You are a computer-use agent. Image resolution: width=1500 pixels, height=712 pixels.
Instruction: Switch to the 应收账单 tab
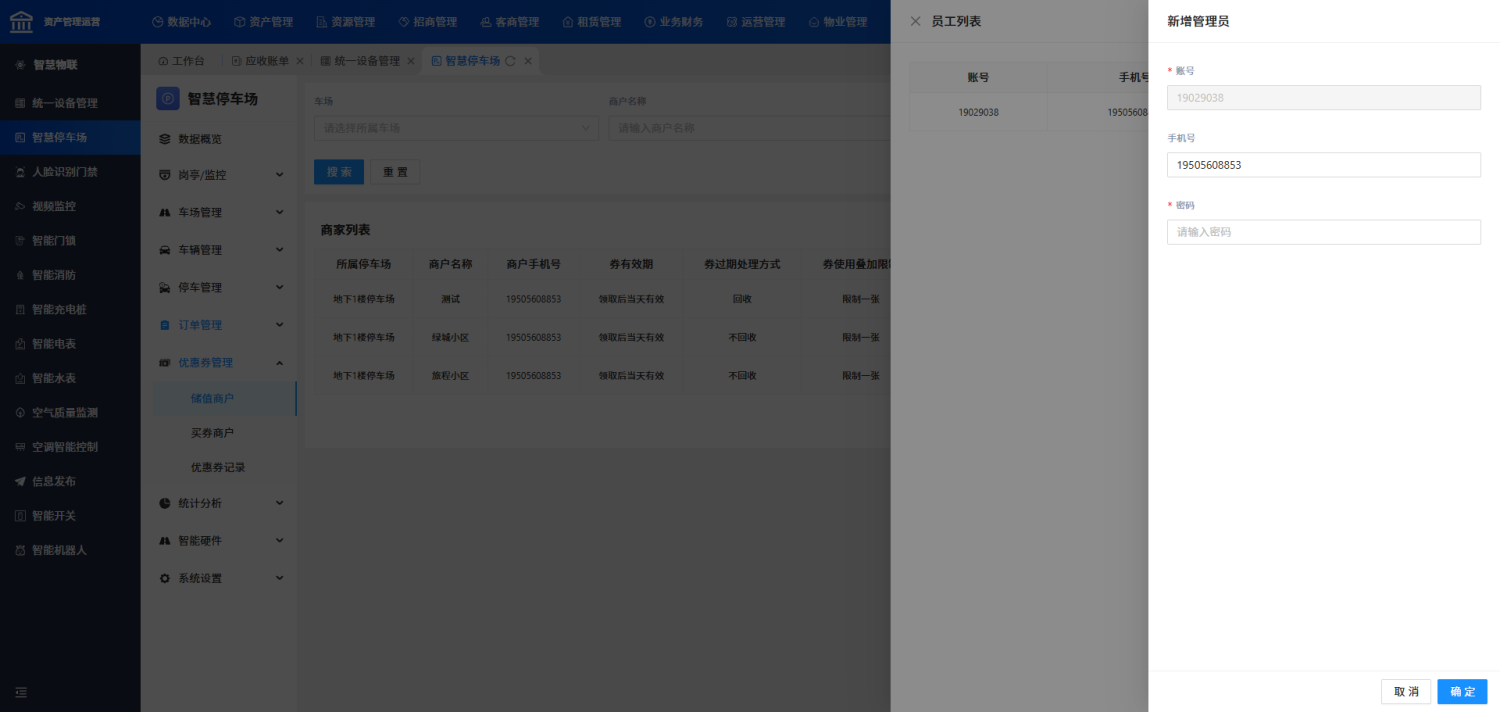coord(259,61)
